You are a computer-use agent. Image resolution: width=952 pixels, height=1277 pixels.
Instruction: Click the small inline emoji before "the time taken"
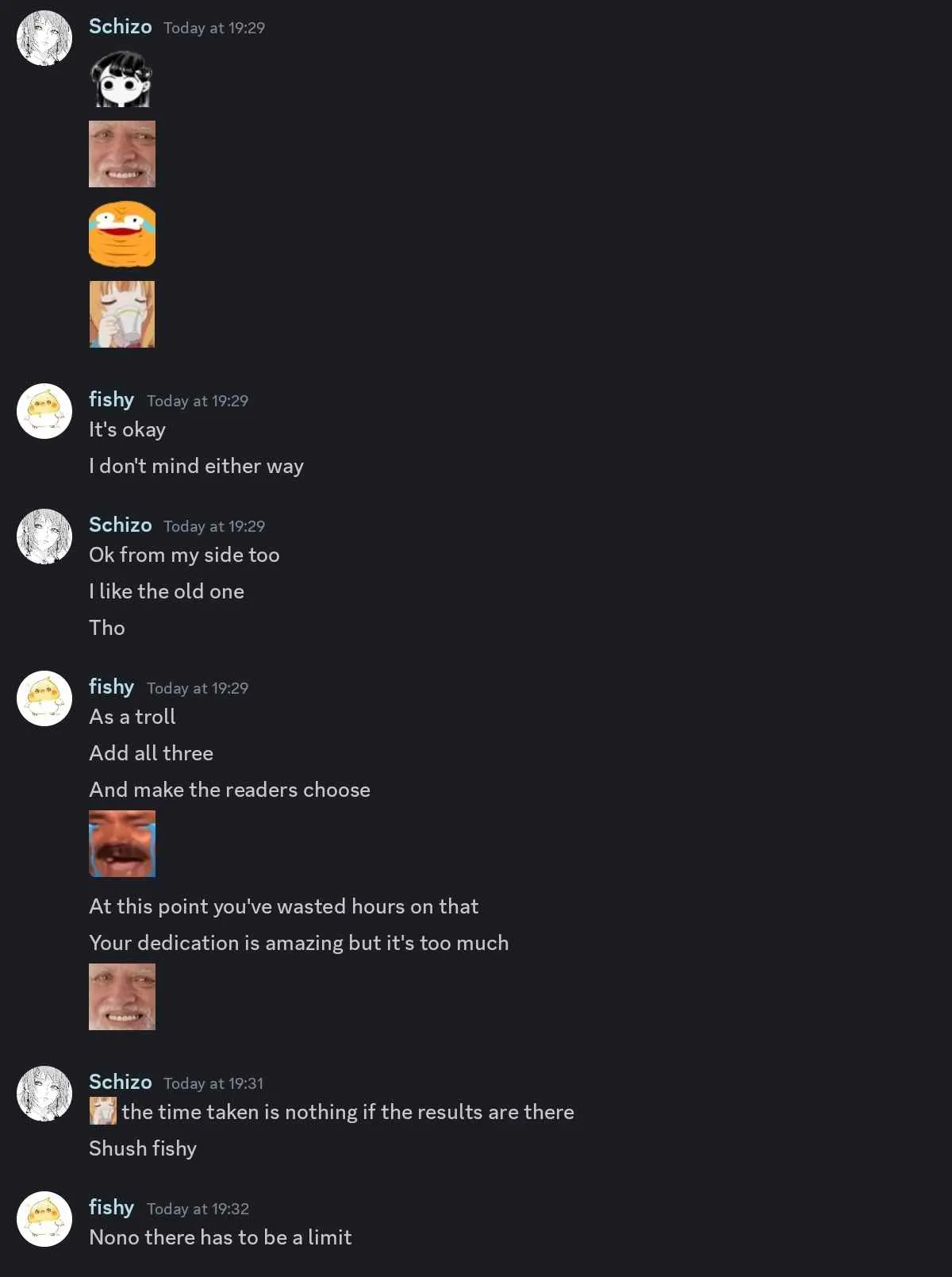click(x=102, y=1111)
